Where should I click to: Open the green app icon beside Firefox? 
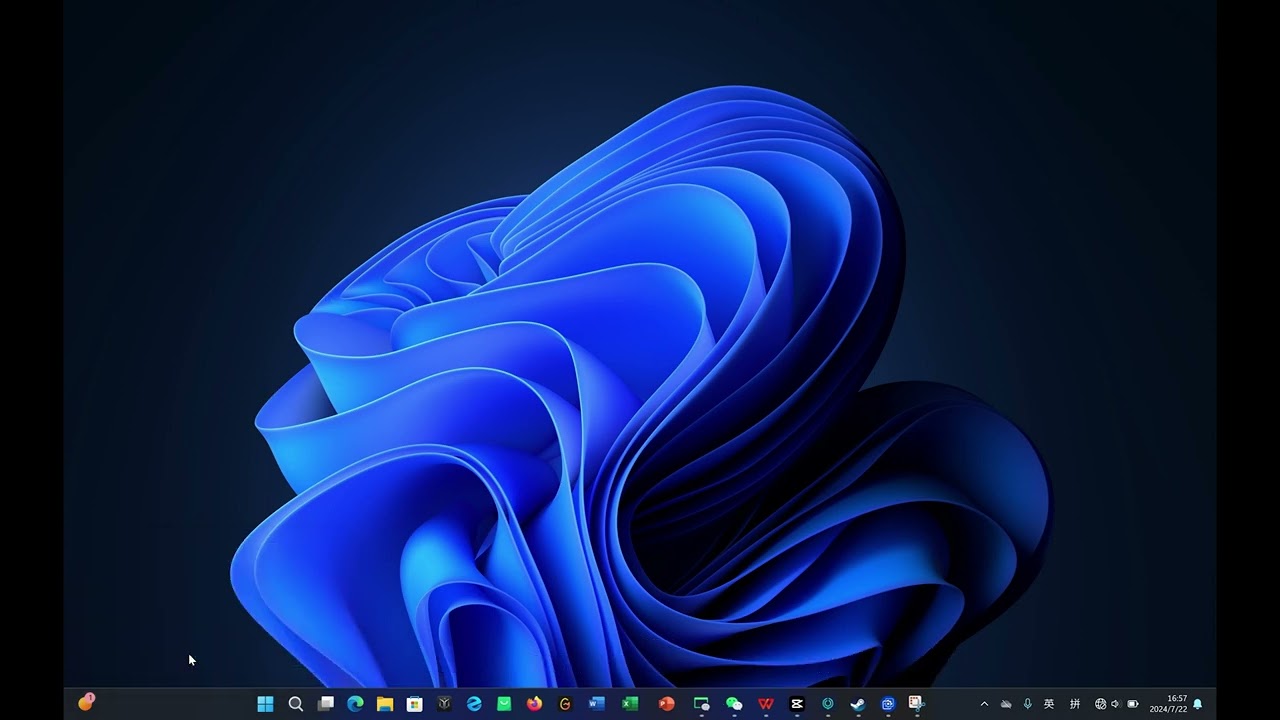tap(504, 704)
